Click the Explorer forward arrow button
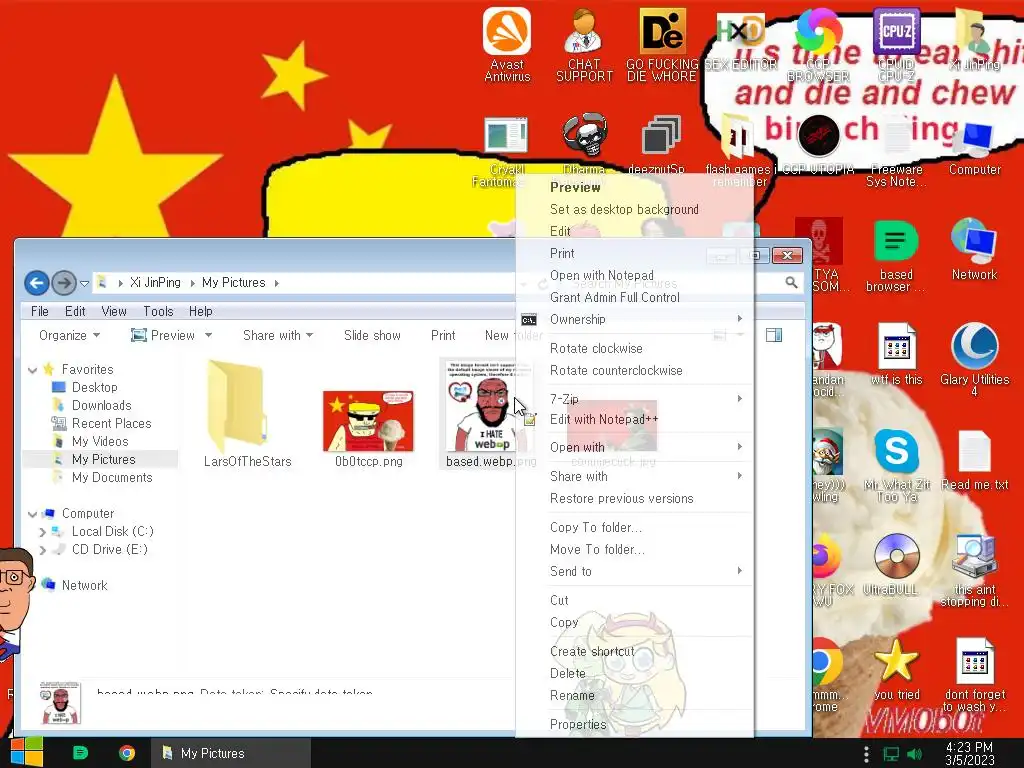1024x768 pixels. pyautogui.click(x=64, y=283)
